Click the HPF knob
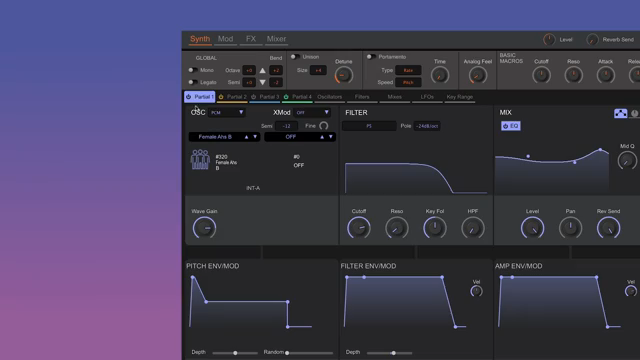The image size is (640, 360). pyautogui.click(x=473, y=228)
